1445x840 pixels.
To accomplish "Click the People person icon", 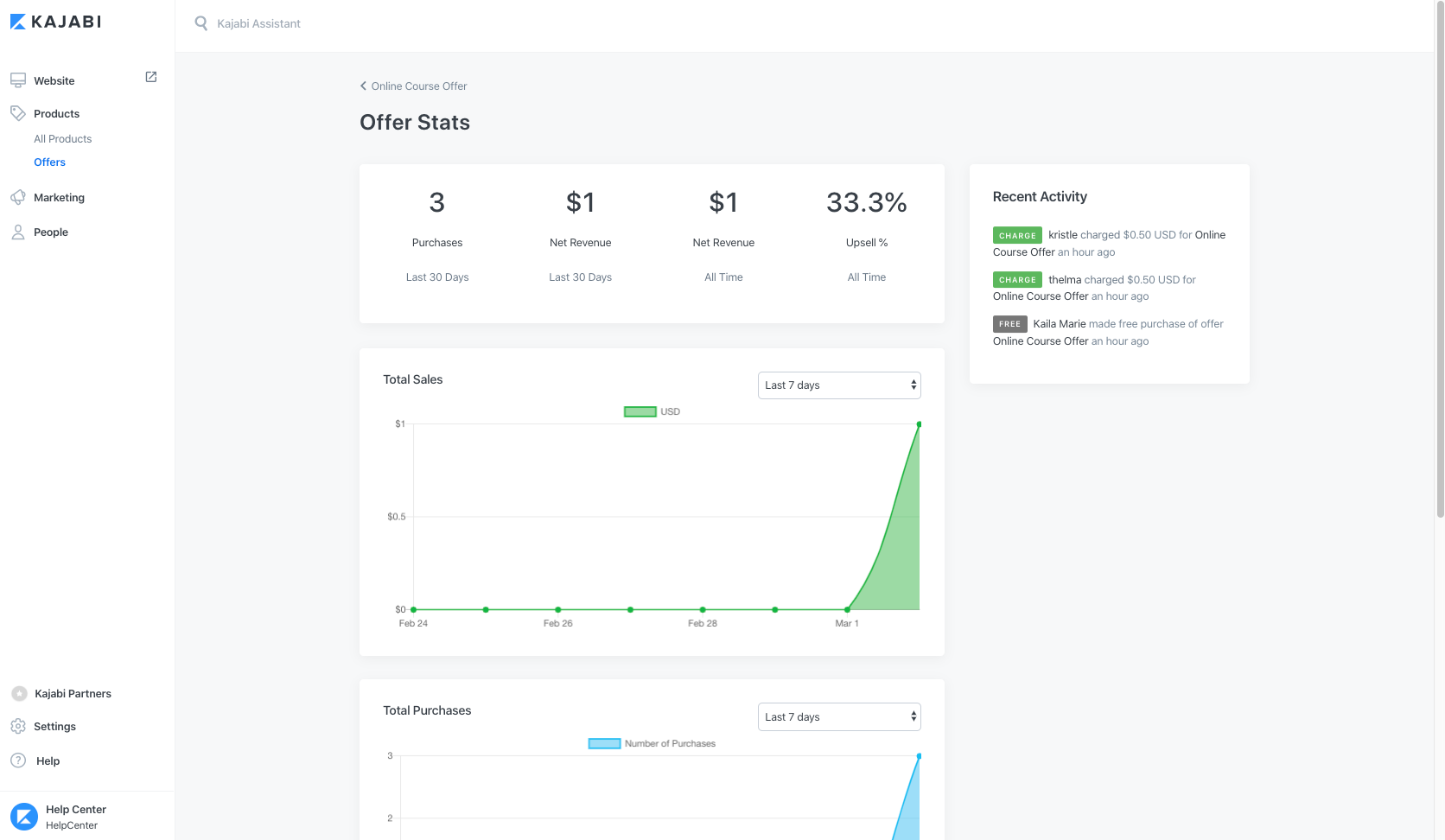I will click(18, 232).
